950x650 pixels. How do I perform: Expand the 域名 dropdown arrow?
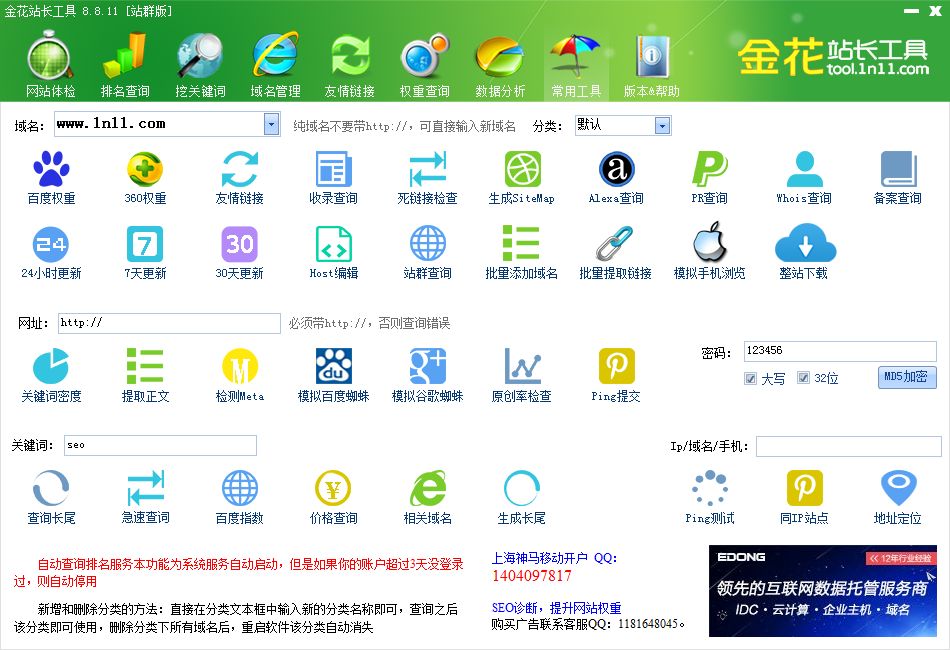(x=271, y=125)
